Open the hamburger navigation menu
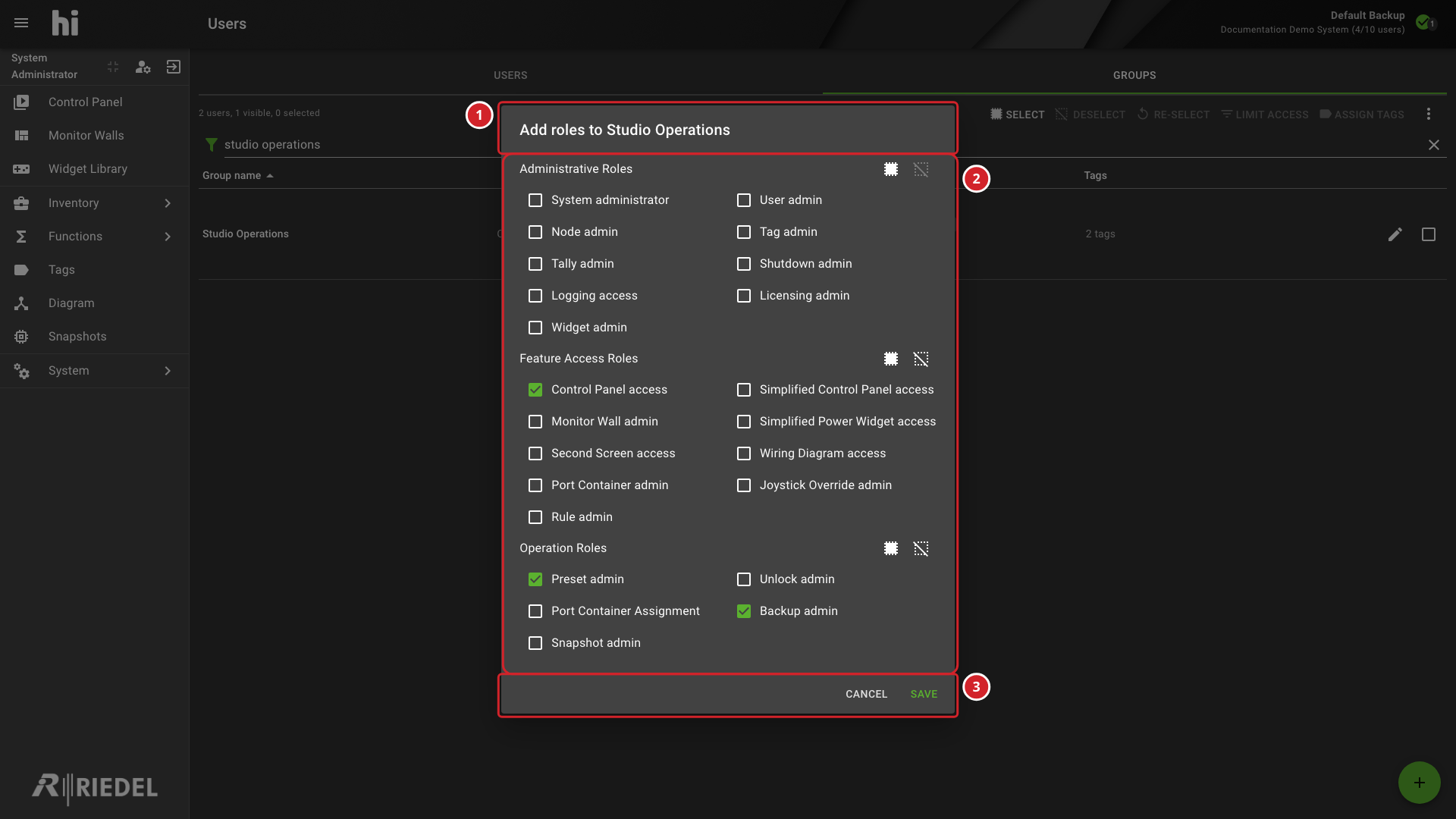The height and width of the screenshot is (819, 1456). pyautogui.click(x=21, y=24)
